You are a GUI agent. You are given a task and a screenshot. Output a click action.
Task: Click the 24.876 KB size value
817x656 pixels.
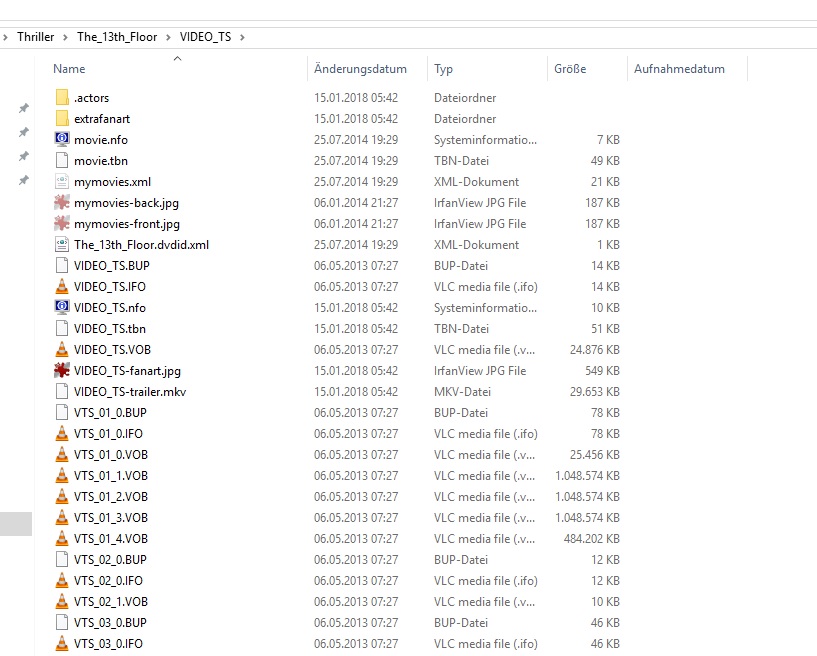(595, 350)
